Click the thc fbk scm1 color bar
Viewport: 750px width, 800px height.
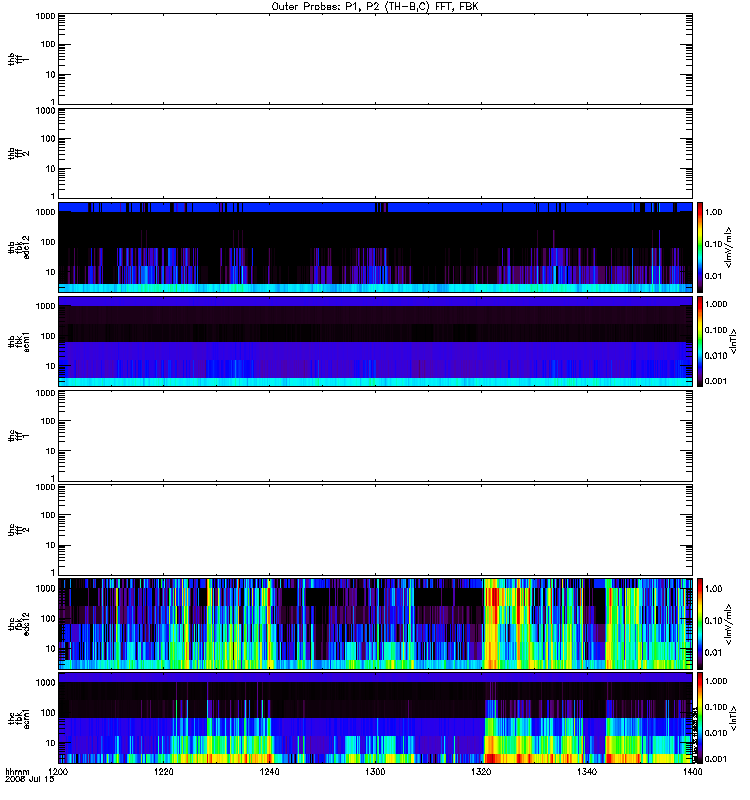(700, 718)
